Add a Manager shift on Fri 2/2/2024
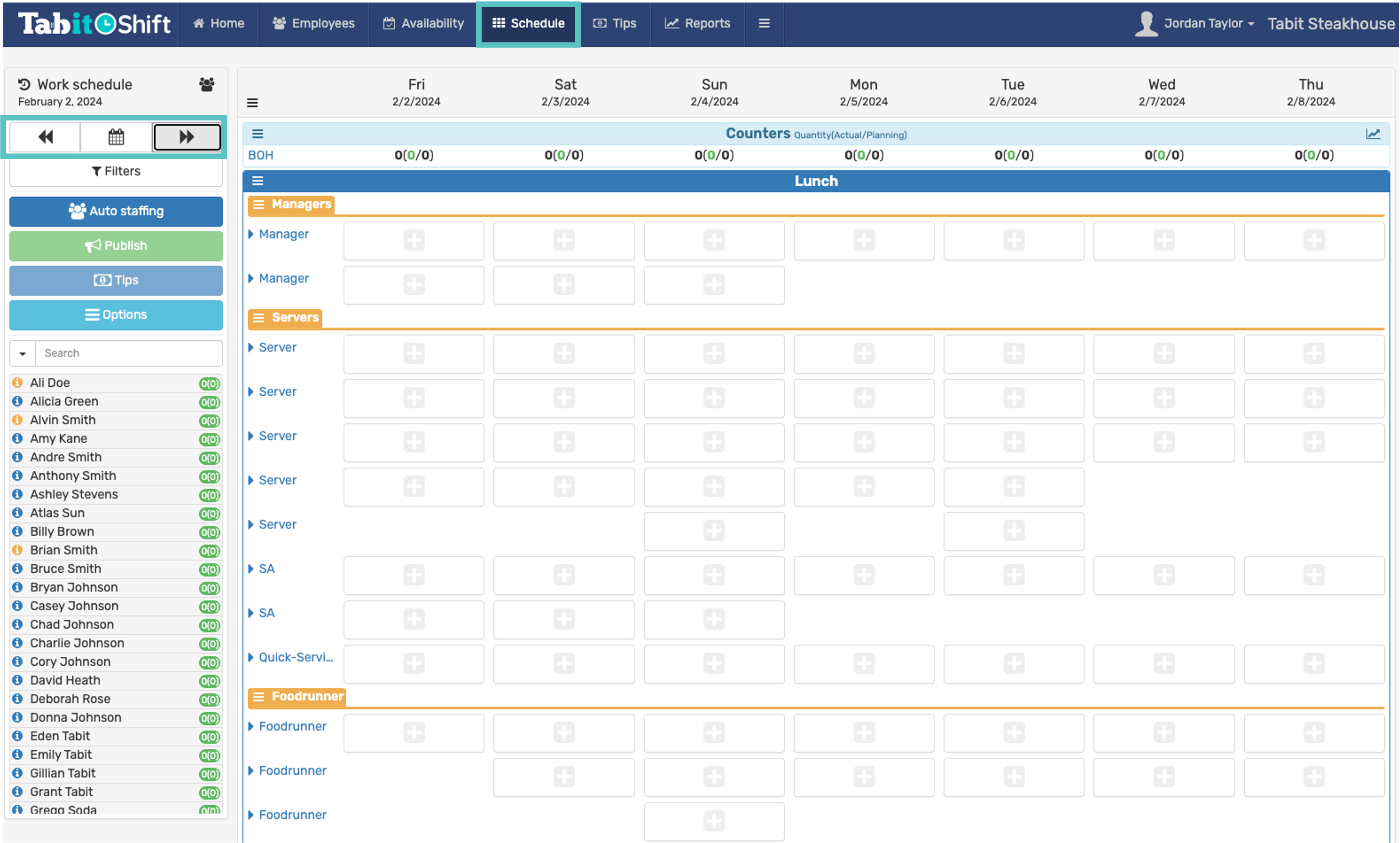The image size is (1400, 843). coord(414,240)
